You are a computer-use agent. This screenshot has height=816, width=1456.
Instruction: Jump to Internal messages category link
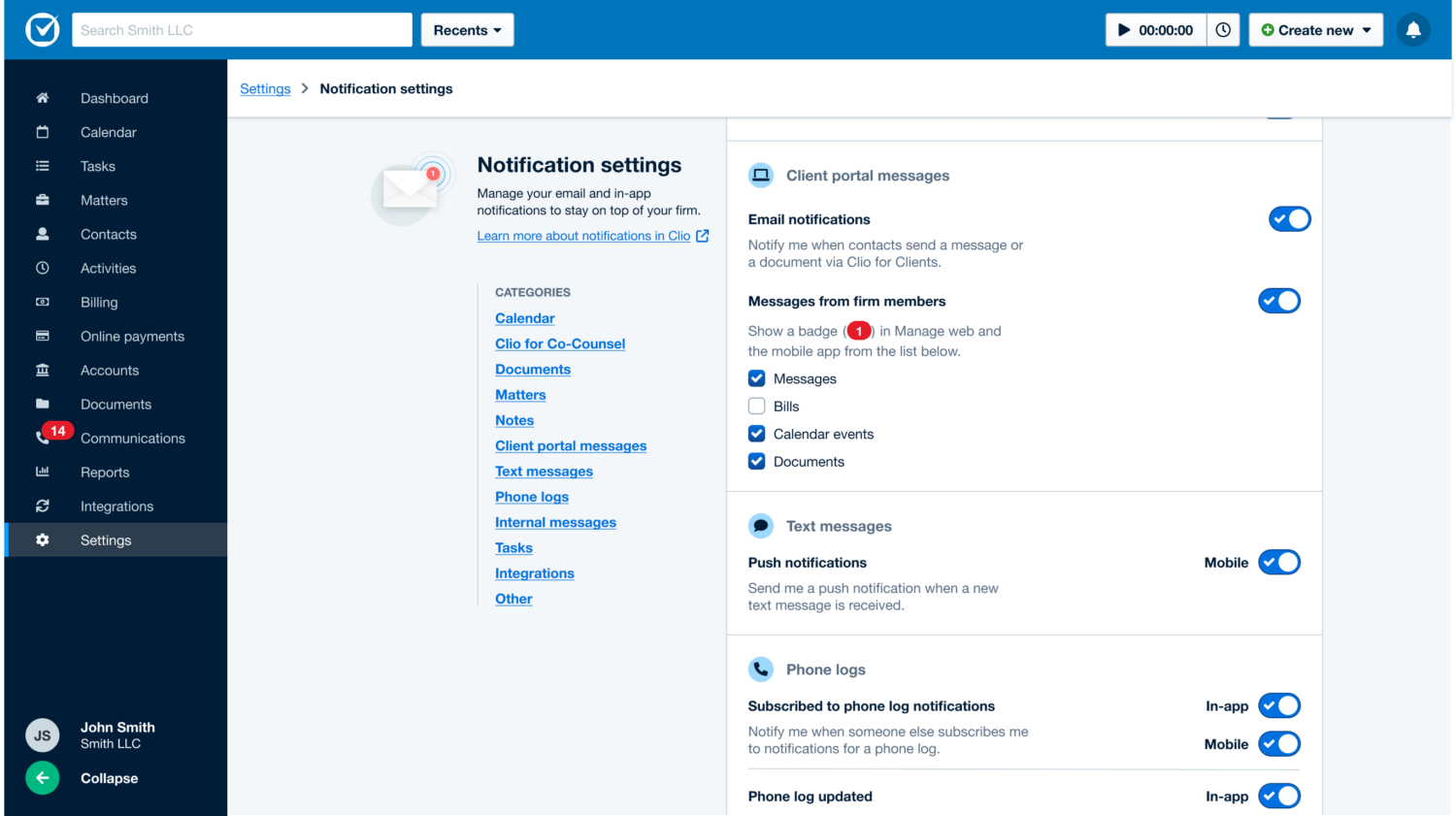(555, 522)
